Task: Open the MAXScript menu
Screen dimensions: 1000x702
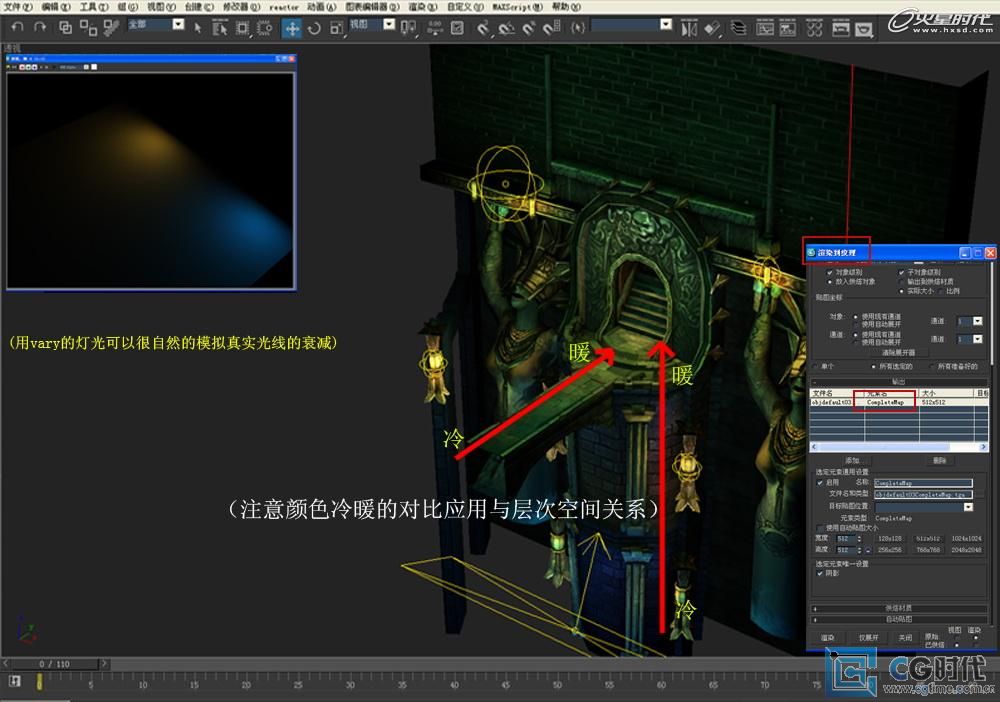Action: point(517,7)
